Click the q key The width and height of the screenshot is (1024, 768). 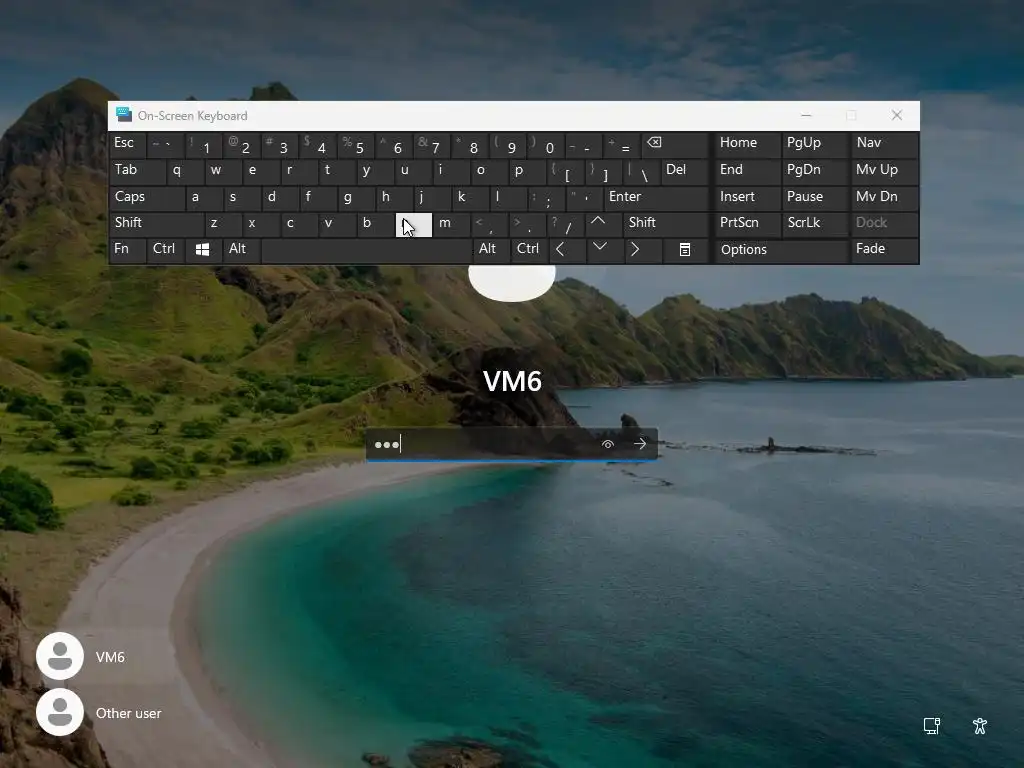tap(185, 171)
